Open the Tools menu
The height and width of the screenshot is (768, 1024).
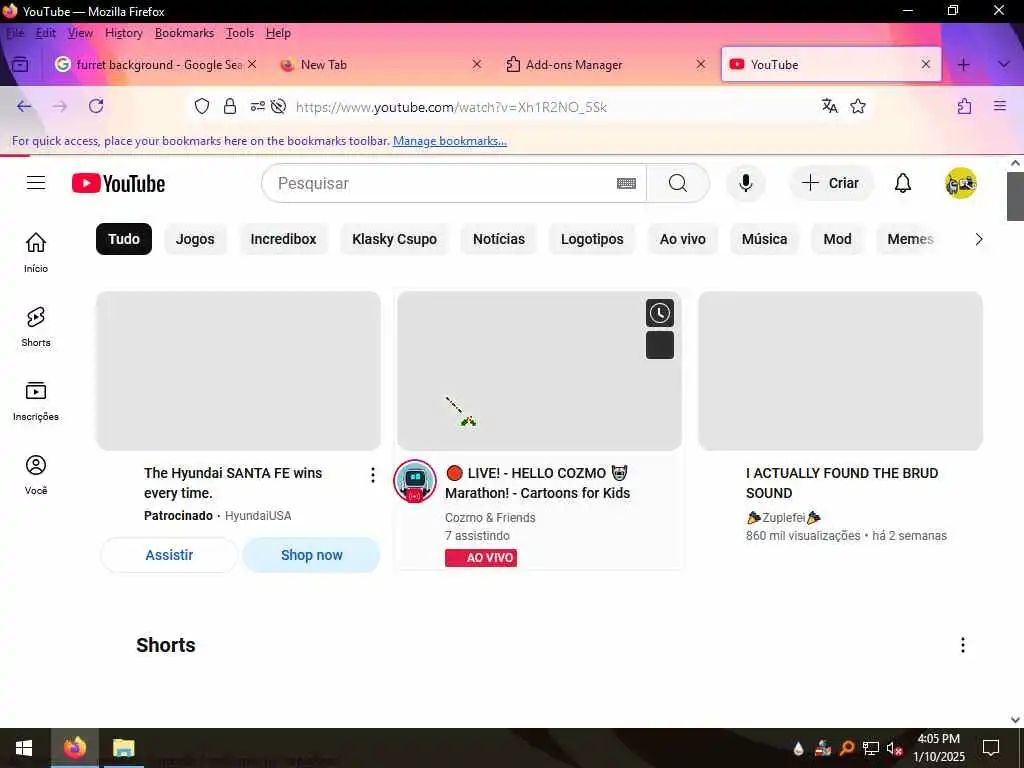(240, 33)
